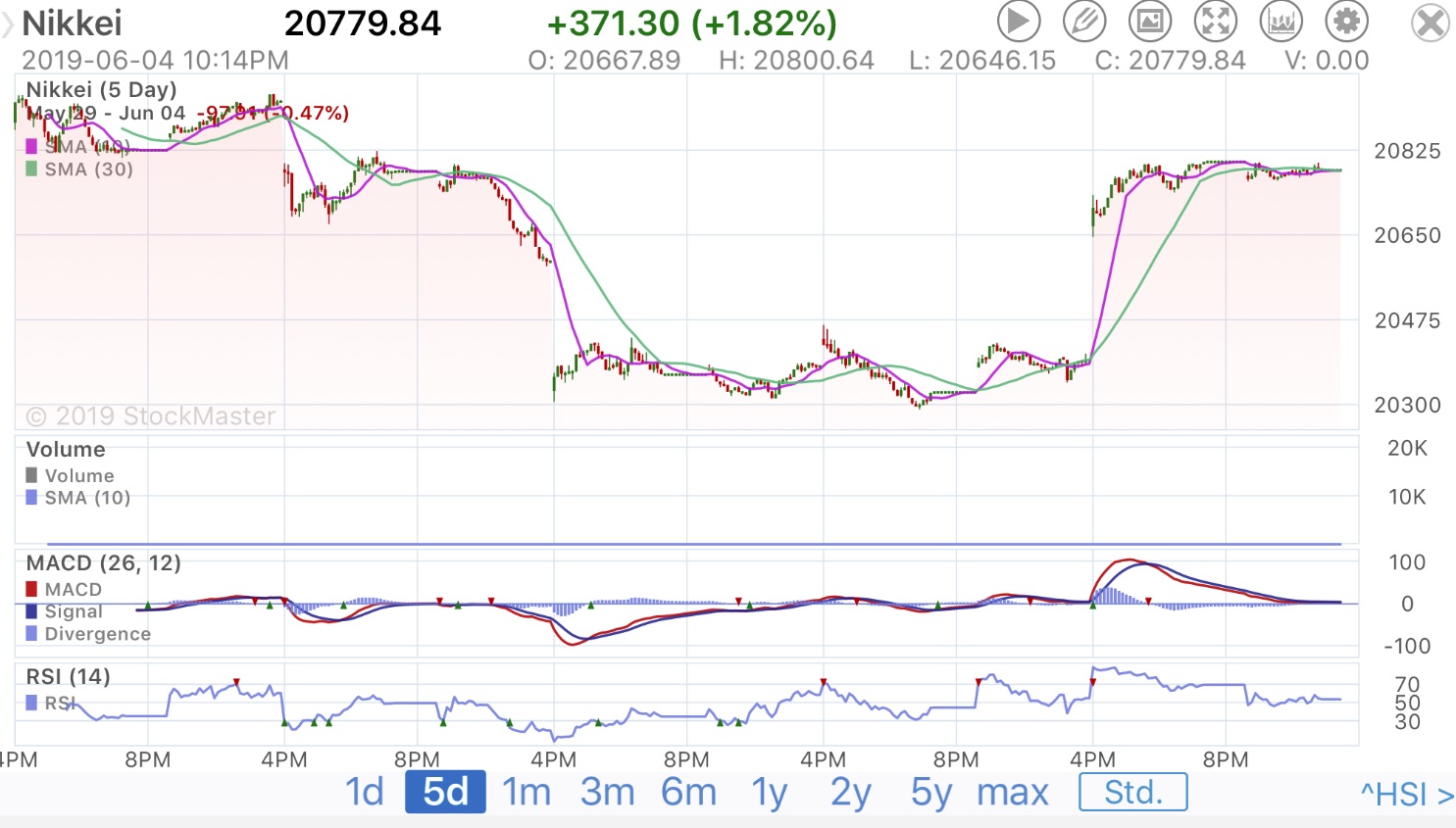This screenshot has width=1456, height=828.
Task: Show the max time range
Action: (x=1013, y=792)
